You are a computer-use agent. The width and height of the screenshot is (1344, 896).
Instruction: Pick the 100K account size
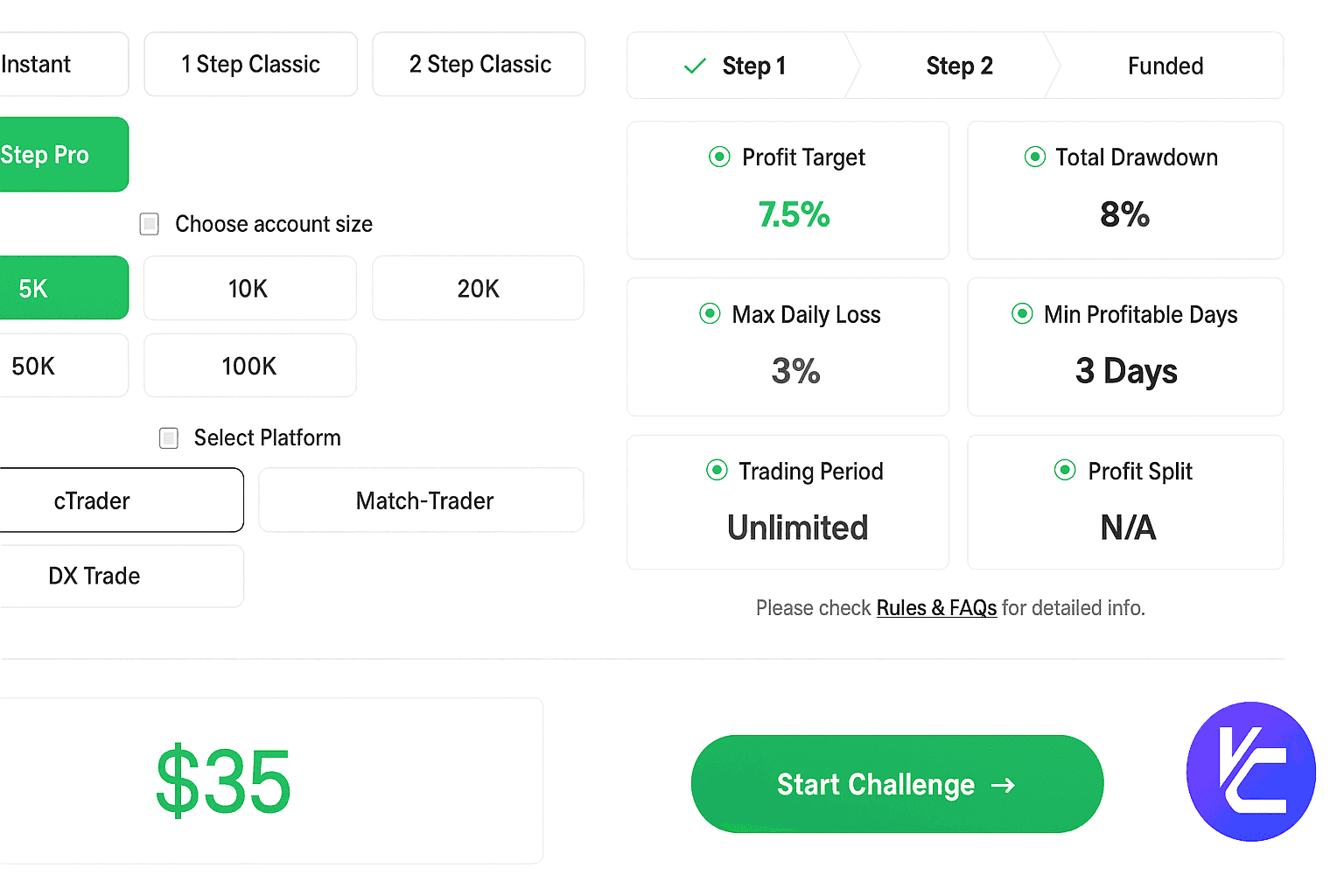249,366
